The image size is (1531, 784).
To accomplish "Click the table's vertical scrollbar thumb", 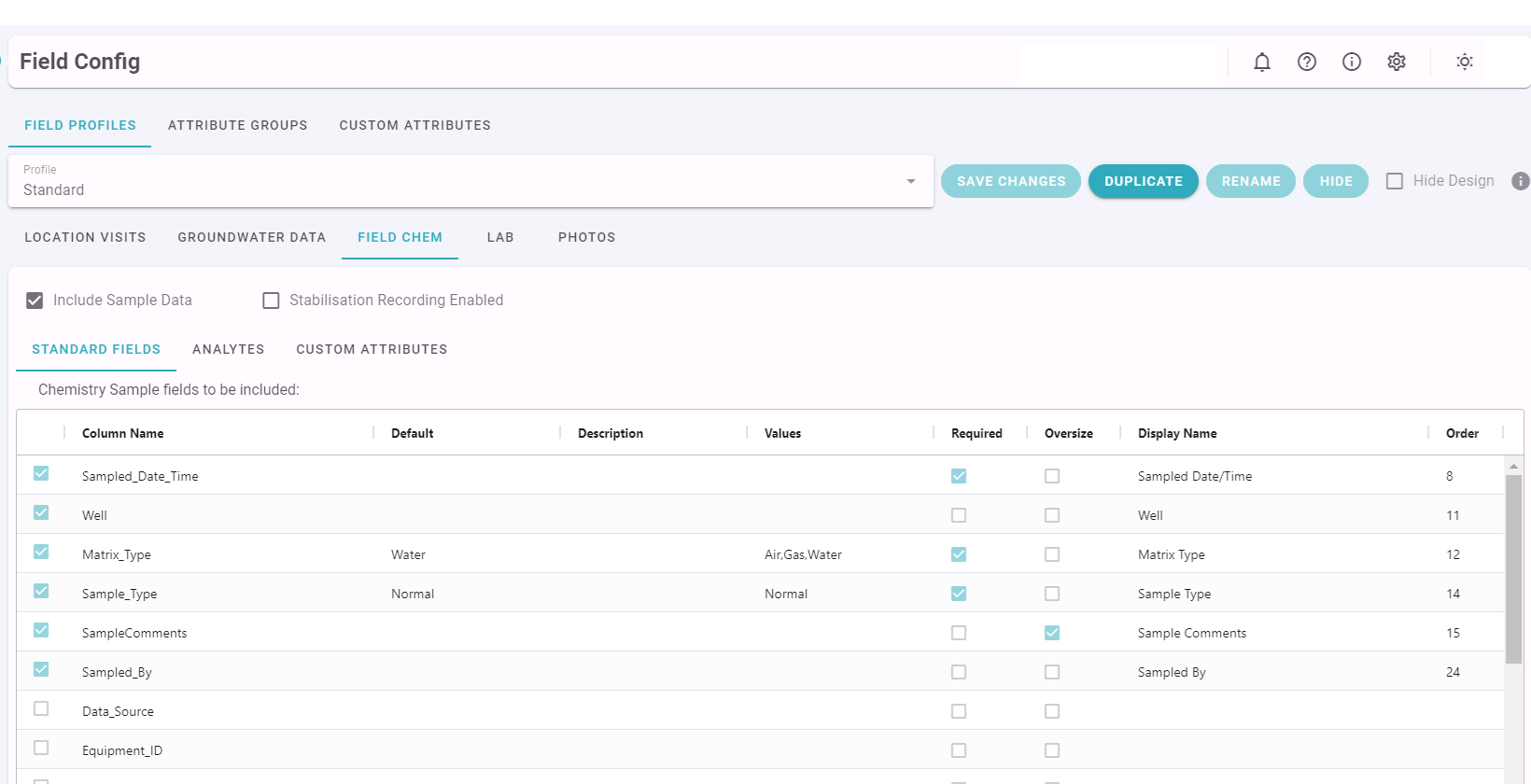I will pos(1514,569).
